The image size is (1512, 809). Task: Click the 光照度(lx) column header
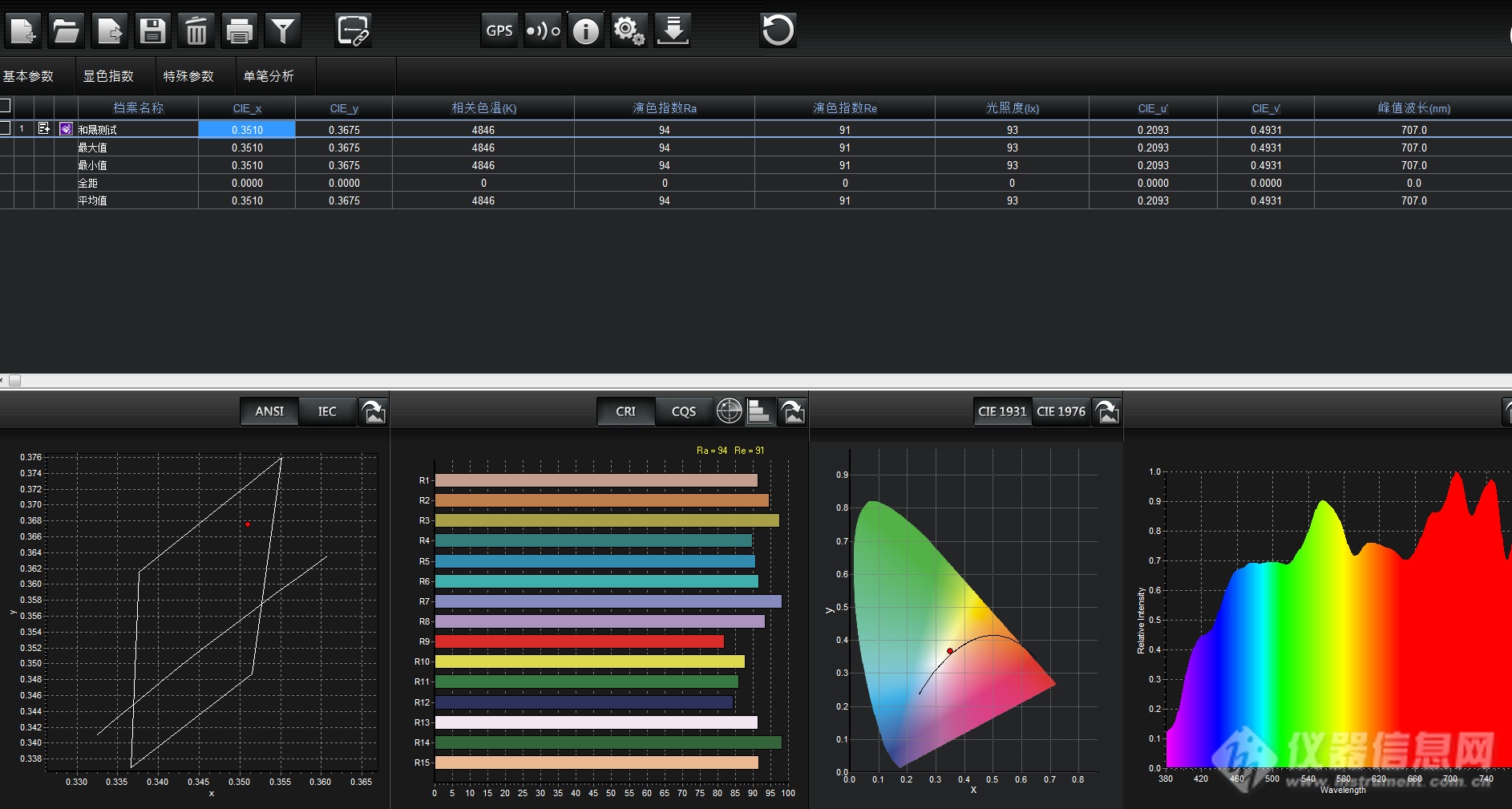coord(1013,107)
